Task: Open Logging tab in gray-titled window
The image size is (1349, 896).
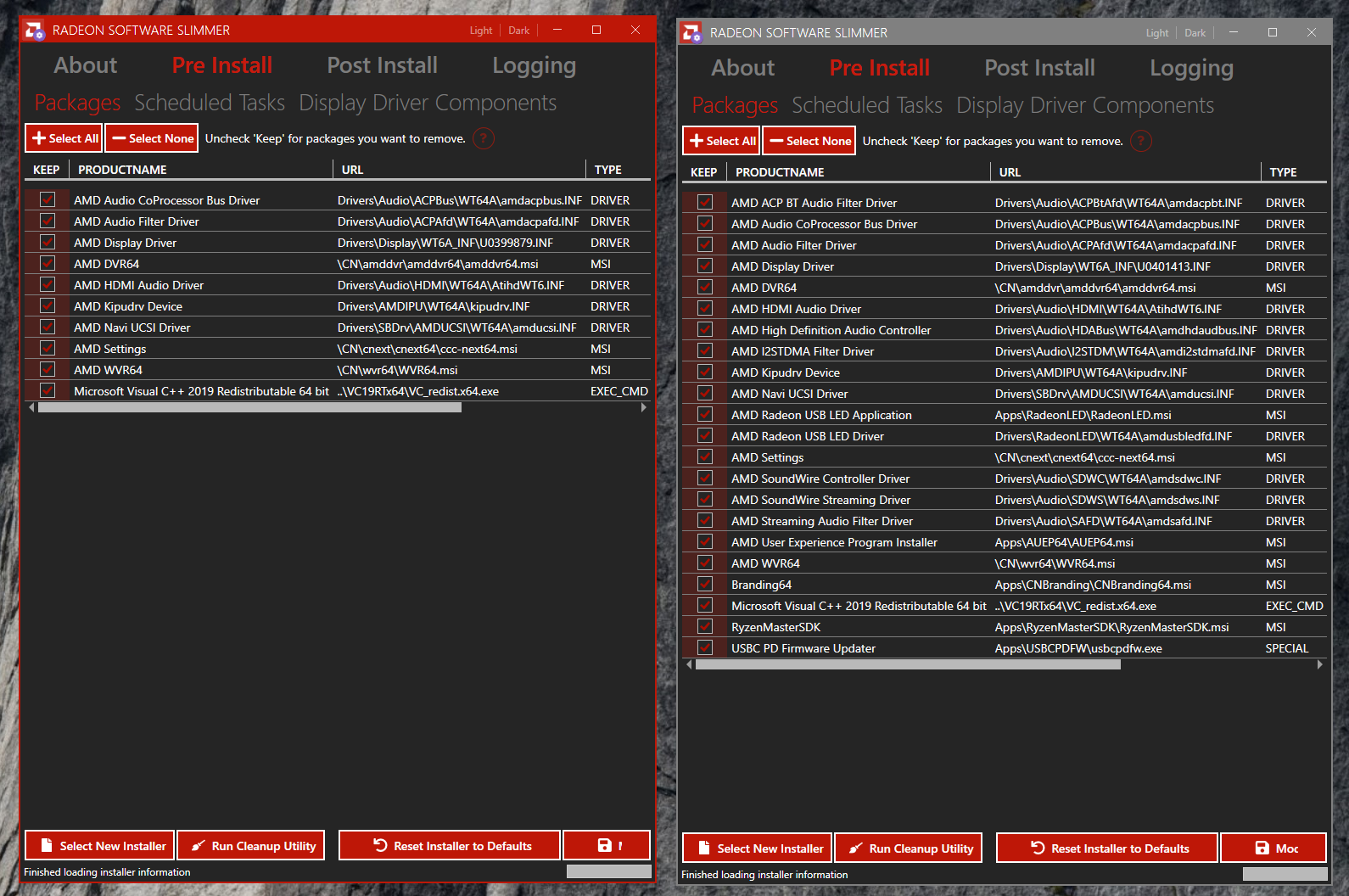Action: coord(1192,69)
